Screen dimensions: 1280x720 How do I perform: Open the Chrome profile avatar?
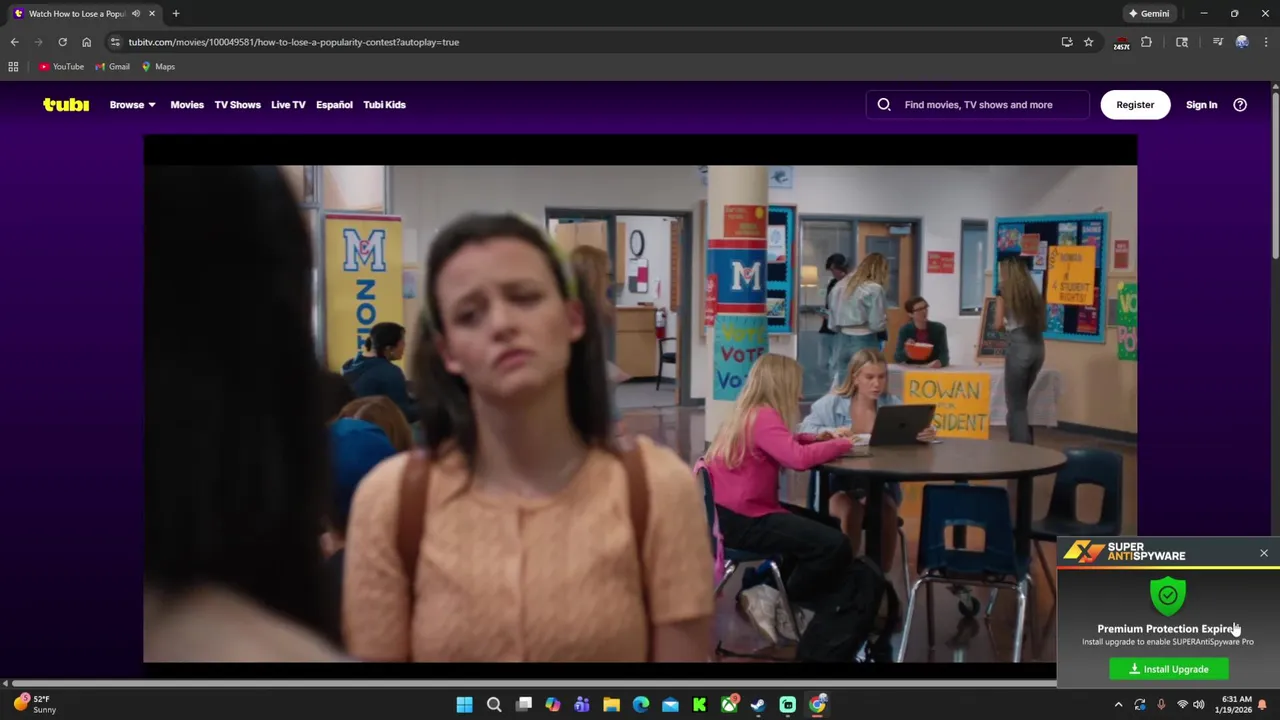(x=1242, y=42)
